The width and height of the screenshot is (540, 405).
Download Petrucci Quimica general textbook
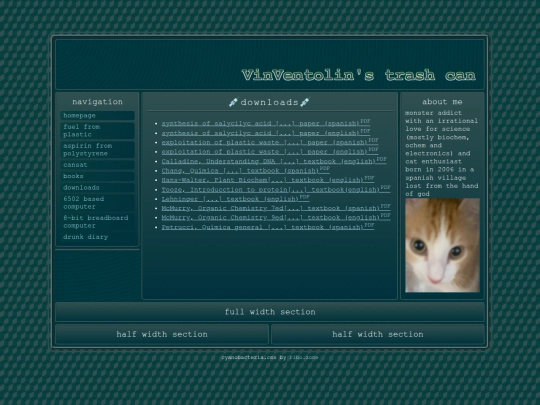pyautogui.click(x=268, y=227)
